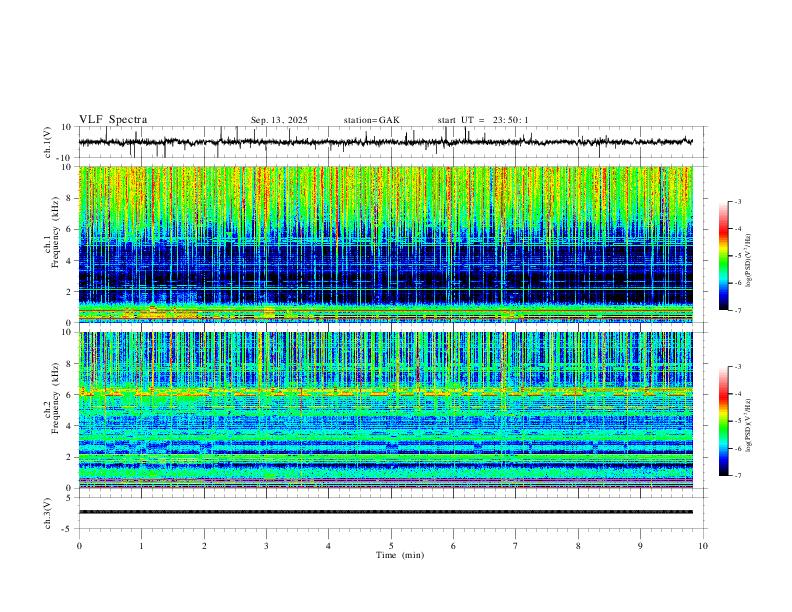Click the ch.1 voltage waveform trace panel
The height and width of the screenshot is (612, 792).
[393, 142]
